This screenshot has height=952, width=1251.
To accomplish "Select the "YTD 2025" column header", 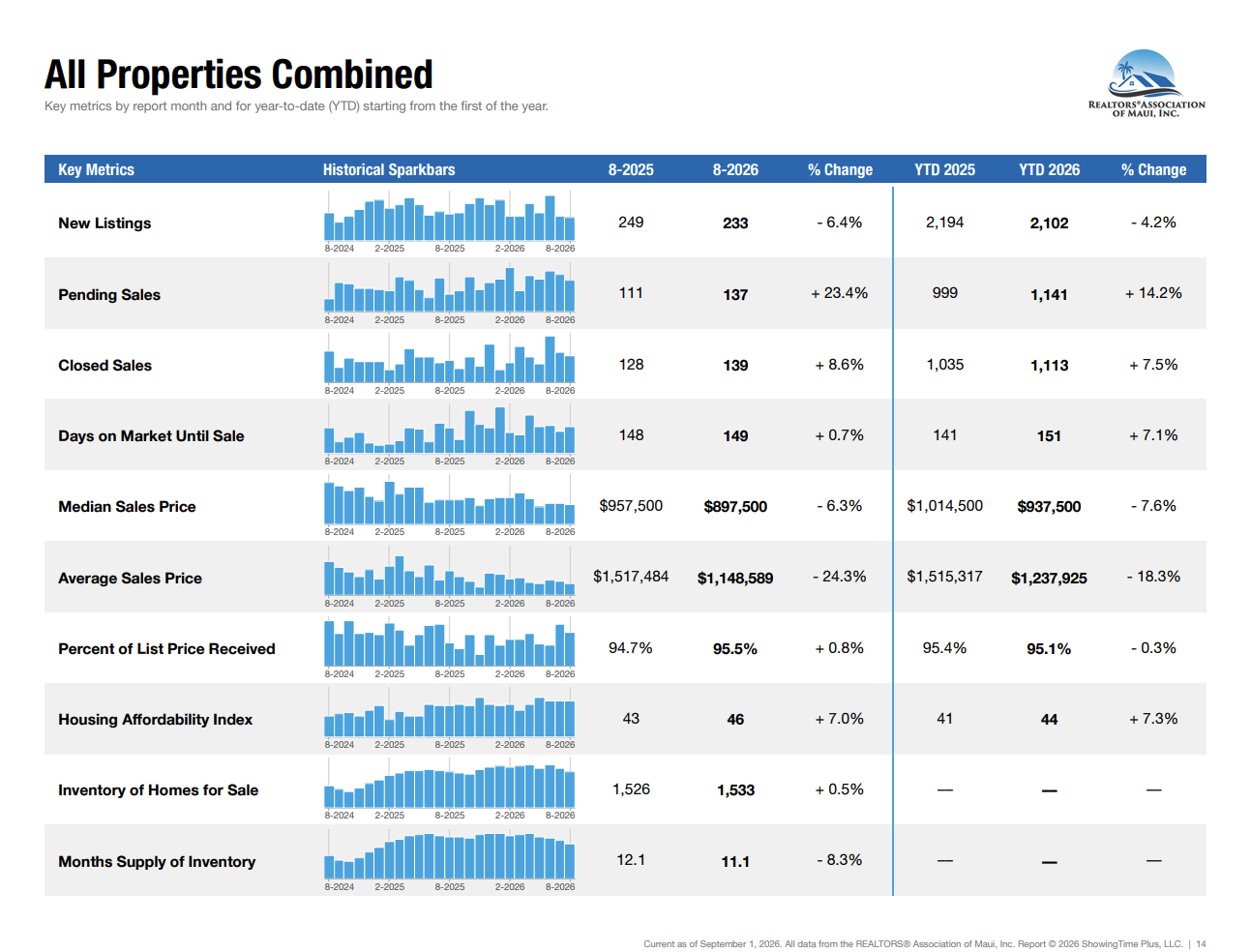I will 944,169.
